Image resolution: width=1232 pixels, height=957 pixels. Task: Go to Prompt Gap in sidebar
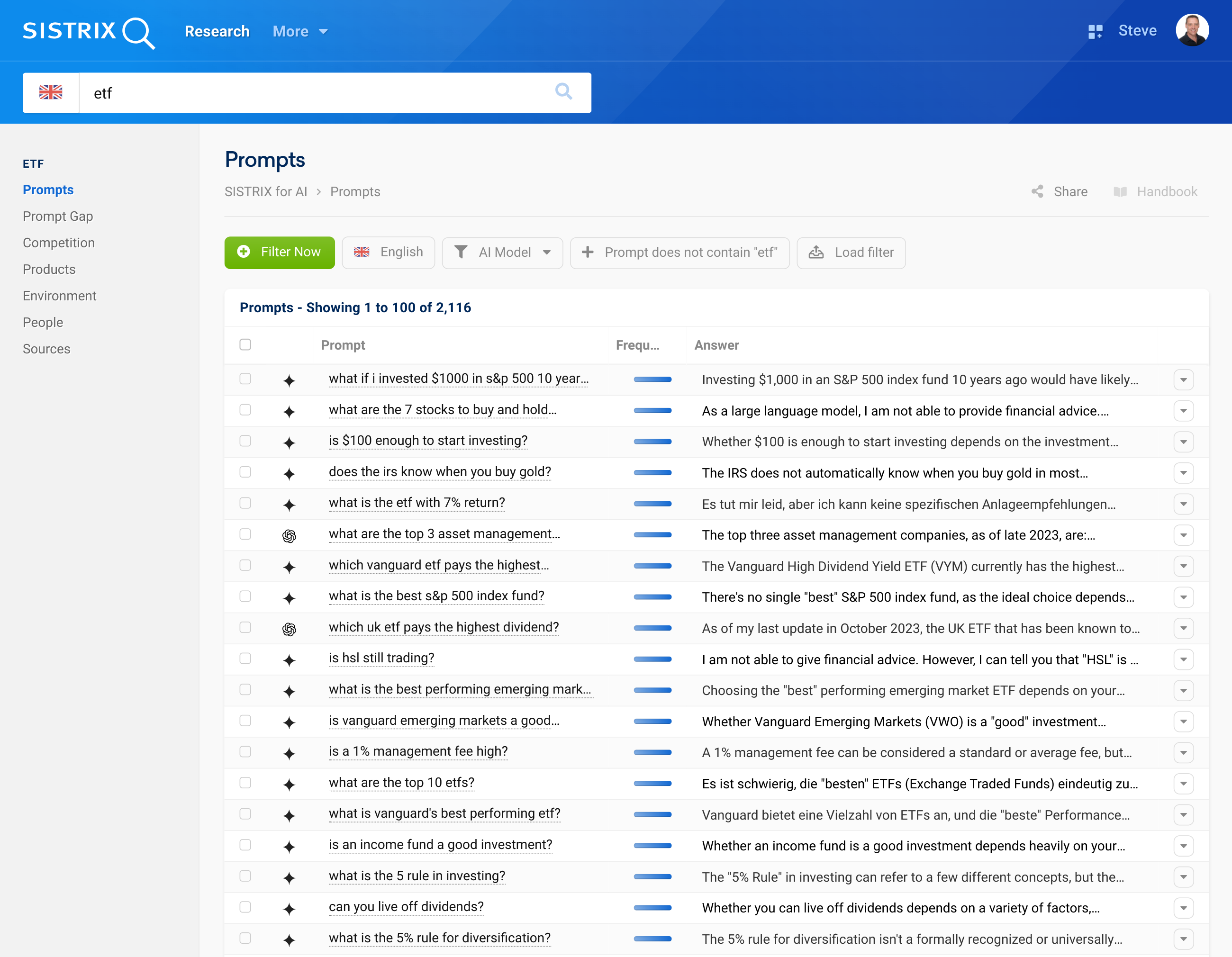point(58,217)
